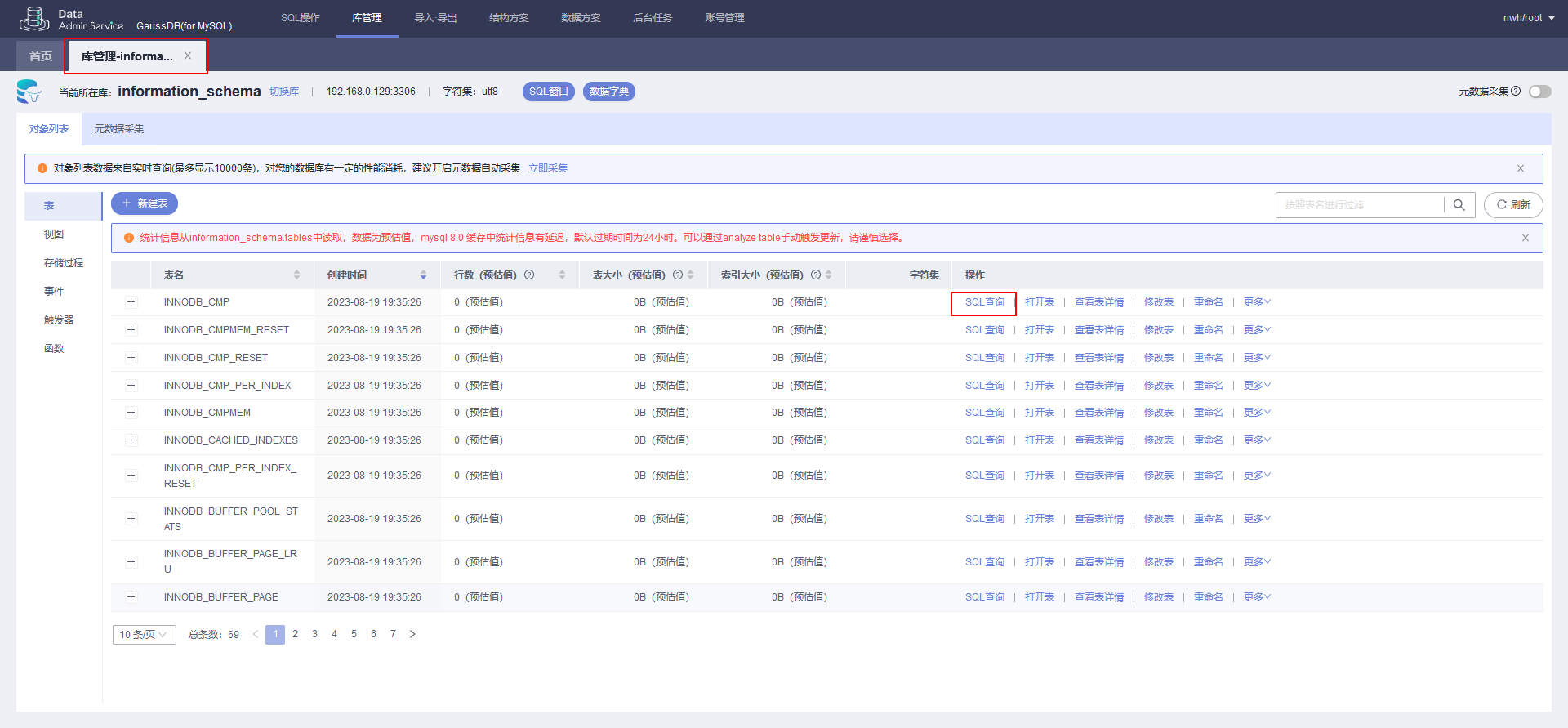
Task: Click the 刷新 refresh button
Action: pyautogui.click(x=1513, y=205)
